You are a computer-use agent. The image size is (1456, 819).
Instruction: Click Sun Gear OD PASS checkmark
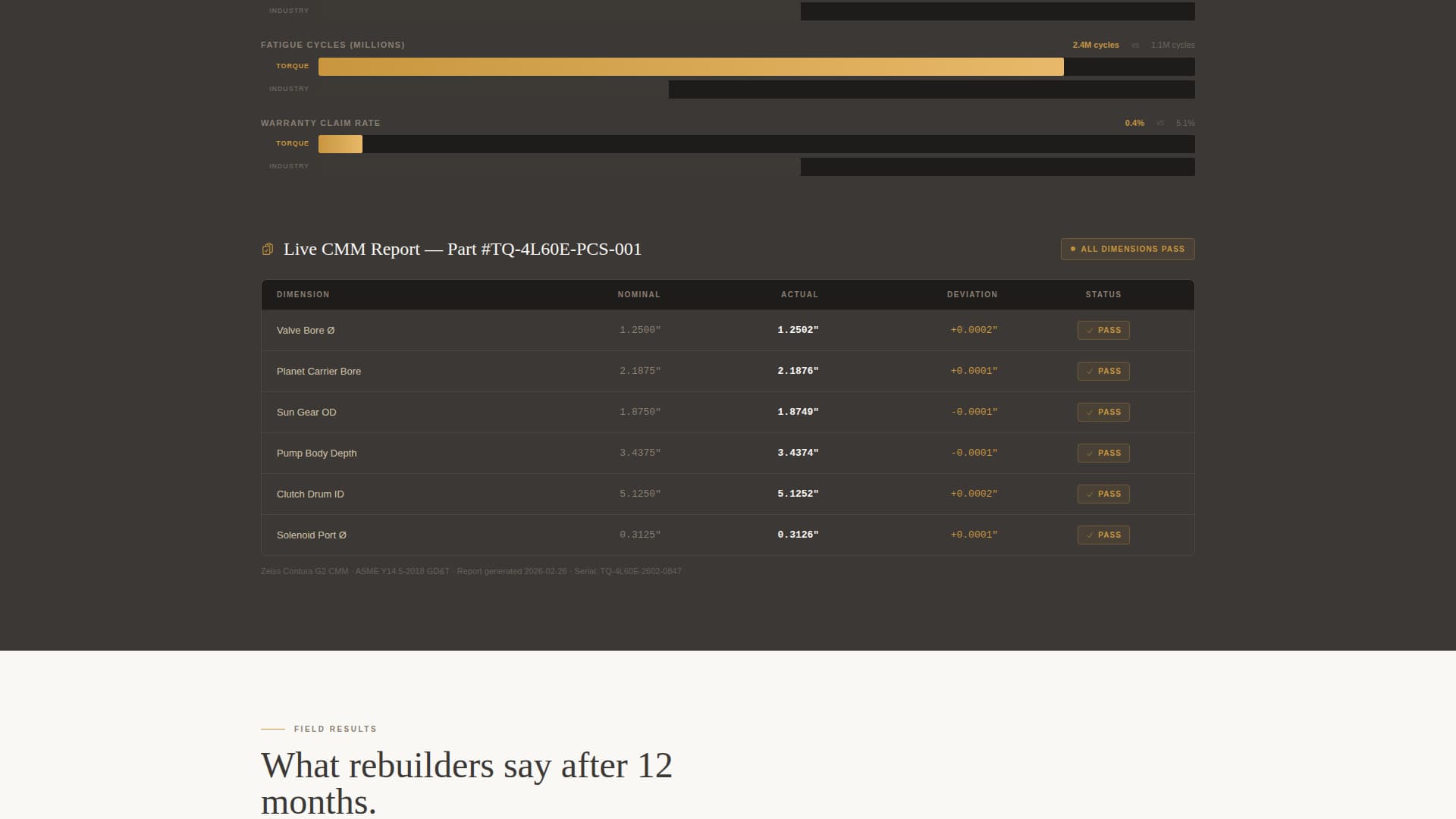1090,413
